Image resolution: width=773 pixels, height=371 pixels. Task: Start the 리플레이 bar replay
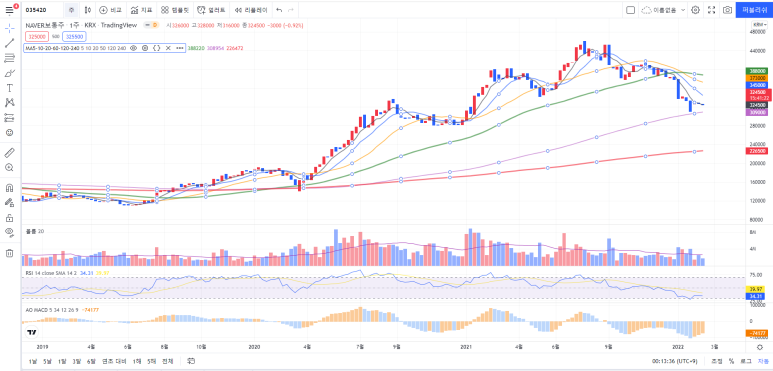(251, 10)
